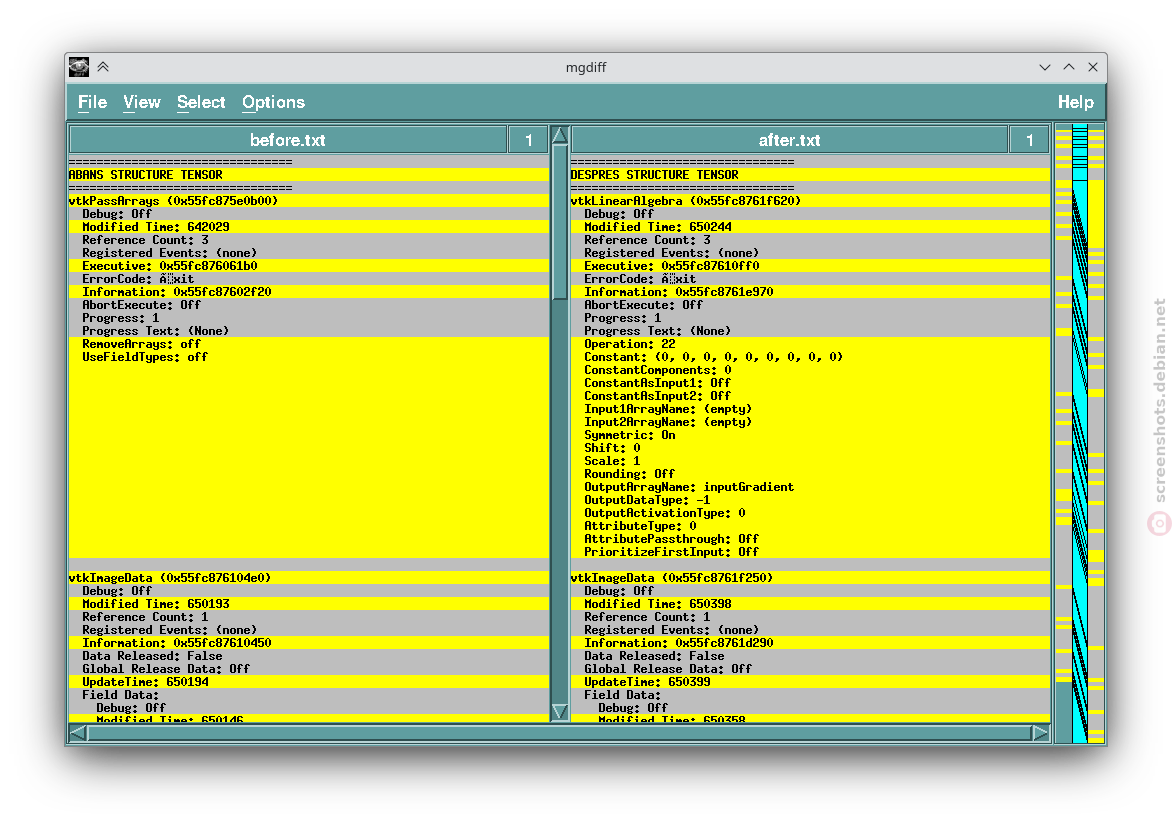Screen dimensions: 1172x823
Task: Select the 'ABANS STRUCTURE TENSOR' difference line
Action: pos(309,175)
